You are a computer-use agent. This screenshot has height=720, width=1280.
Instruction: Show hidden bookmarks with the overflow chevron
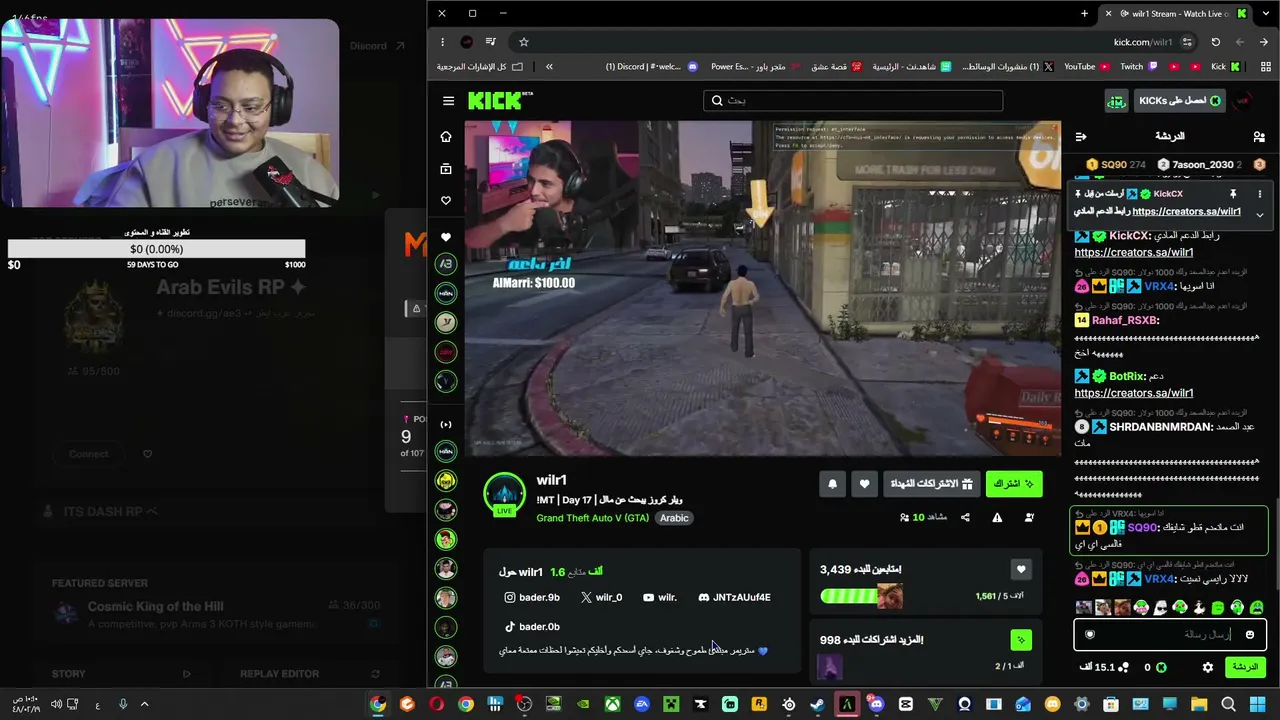coord(549,66)
